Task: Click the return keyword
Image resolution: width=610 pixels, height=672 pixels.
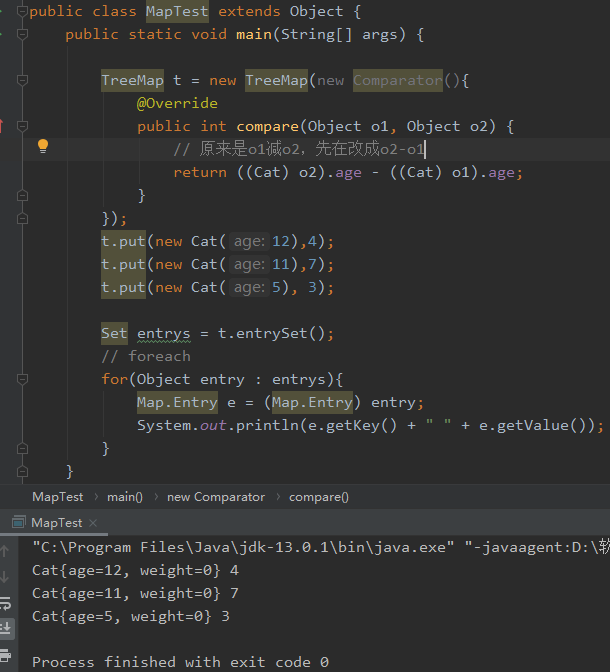Action: (200, 172)
